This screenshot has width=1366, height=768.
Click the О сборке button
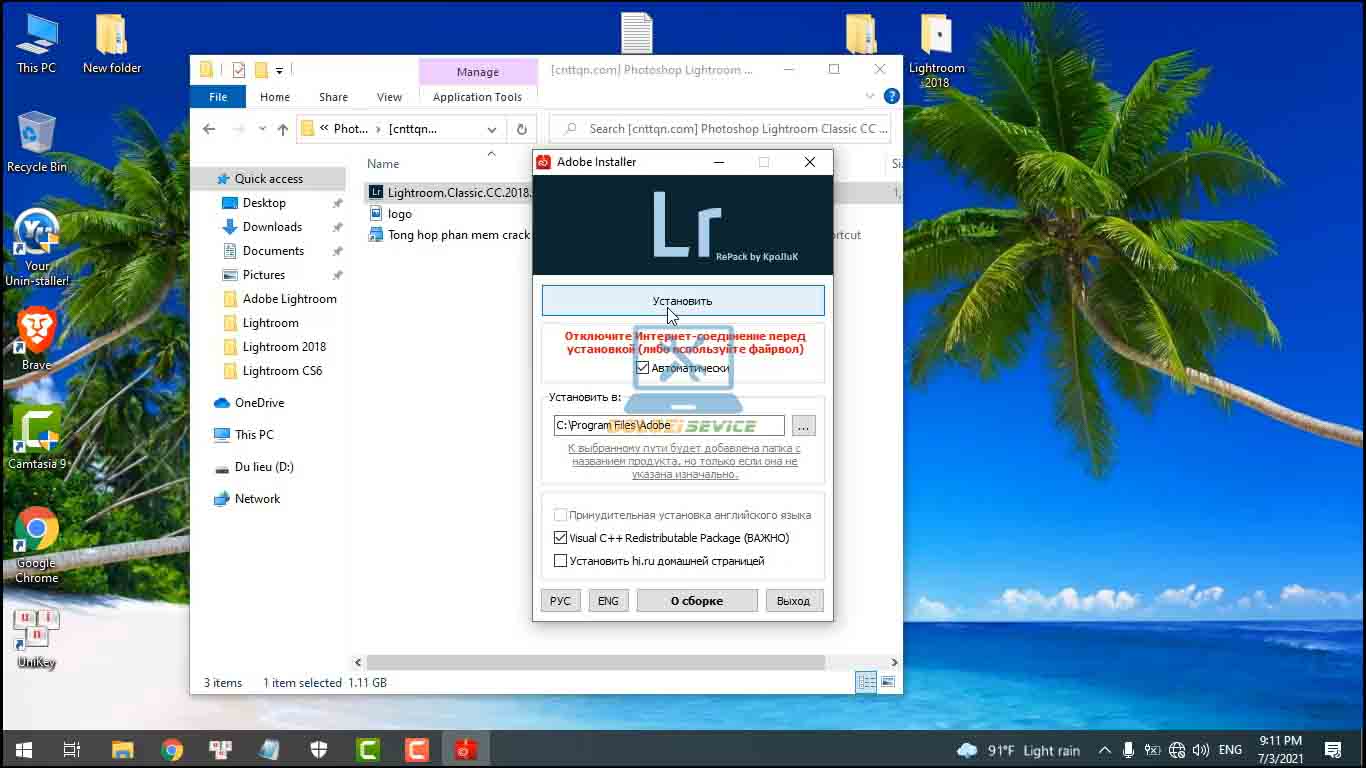(696, 600)
